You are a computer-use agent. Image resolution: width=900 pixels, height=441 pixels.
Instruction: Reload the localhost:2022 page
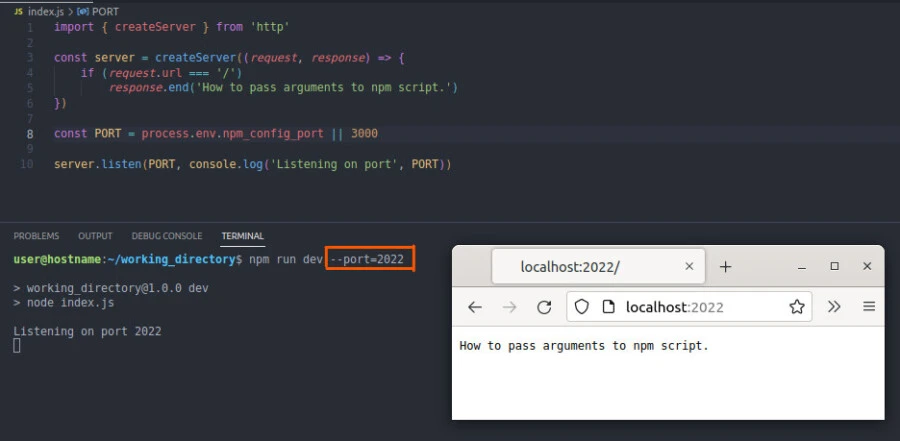544,307
